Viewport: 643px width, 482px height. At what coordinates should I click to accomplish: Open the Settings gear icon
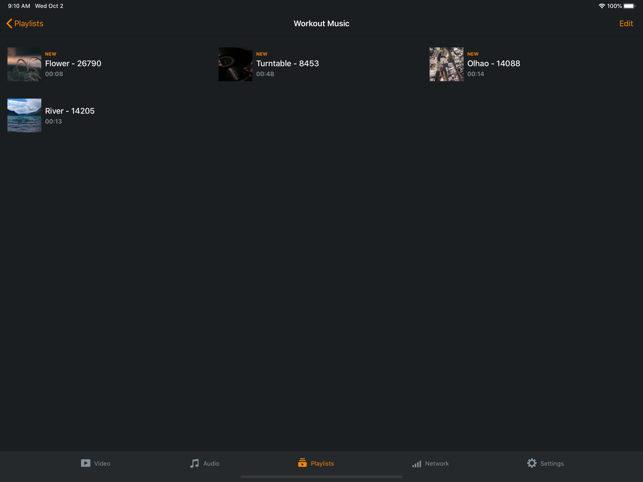[532, 463]
